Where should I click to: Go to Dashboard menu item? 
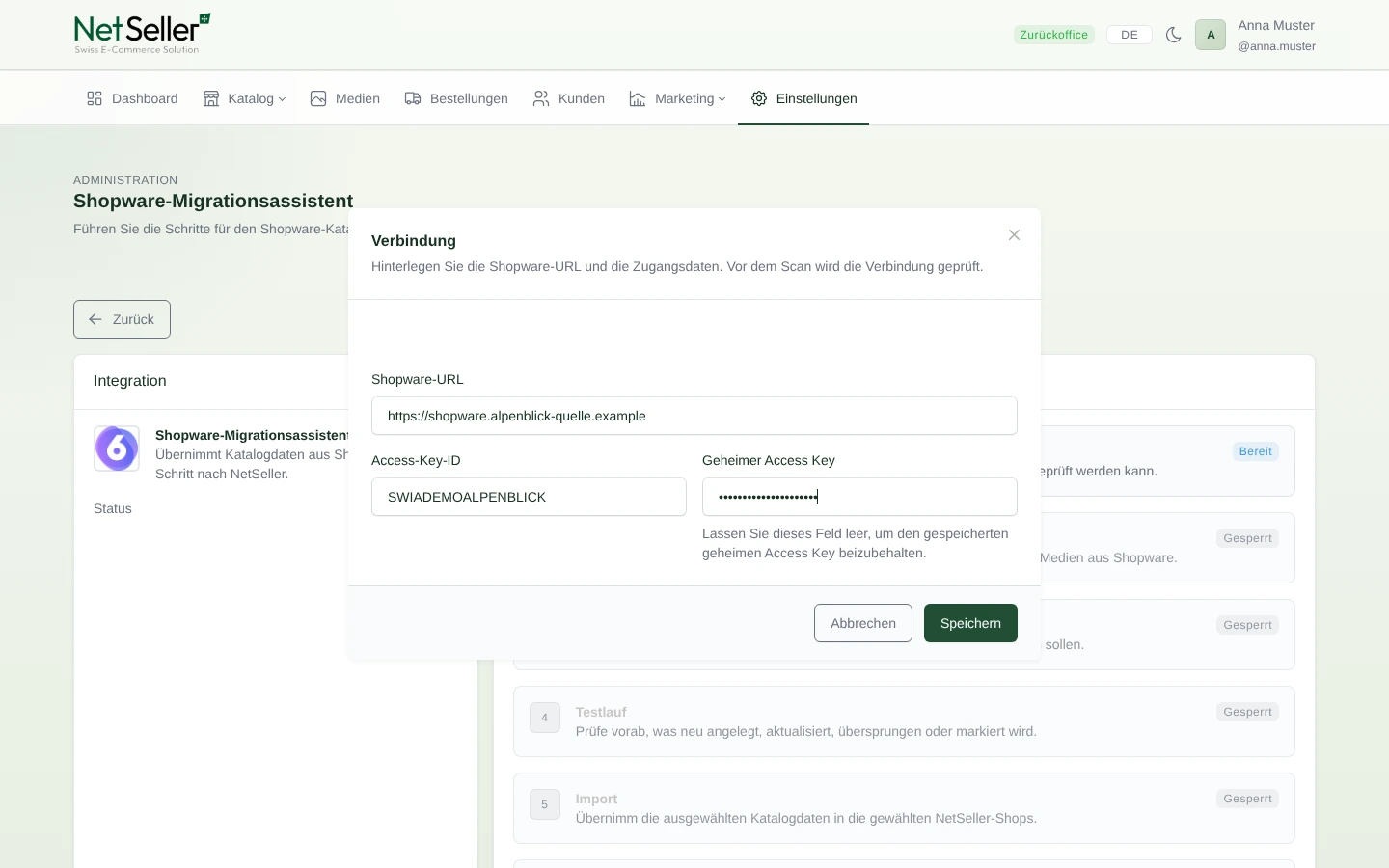click(x=132, y=98)
